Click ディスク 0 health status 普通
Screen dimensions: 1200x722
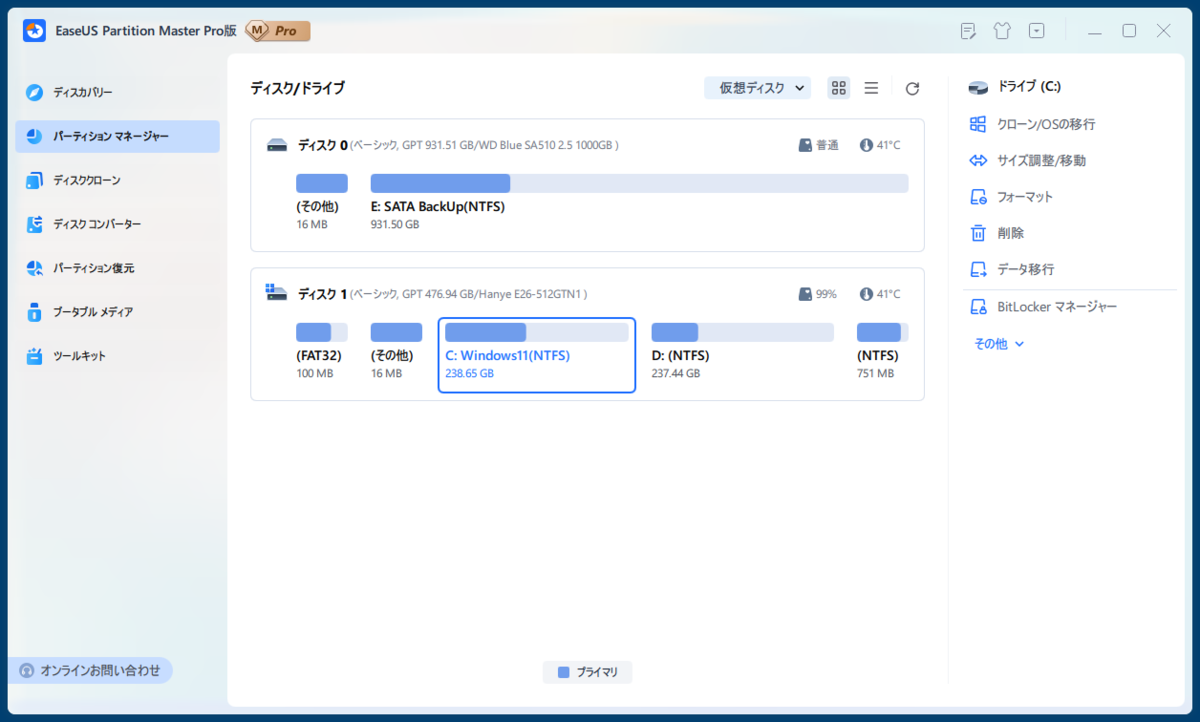[819, 145]
